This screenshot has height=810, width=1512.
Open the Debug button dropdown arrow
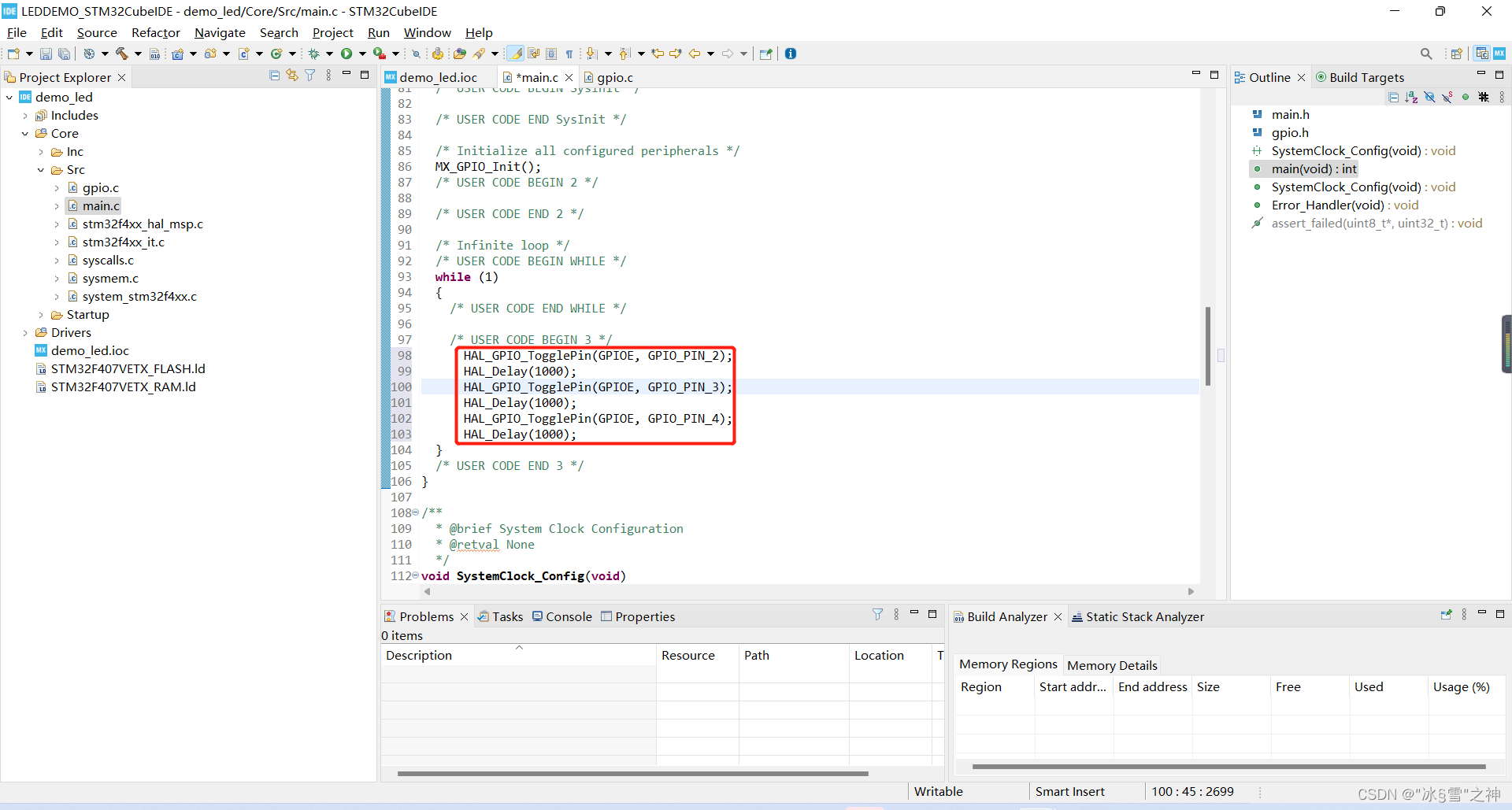coord(329,54)
